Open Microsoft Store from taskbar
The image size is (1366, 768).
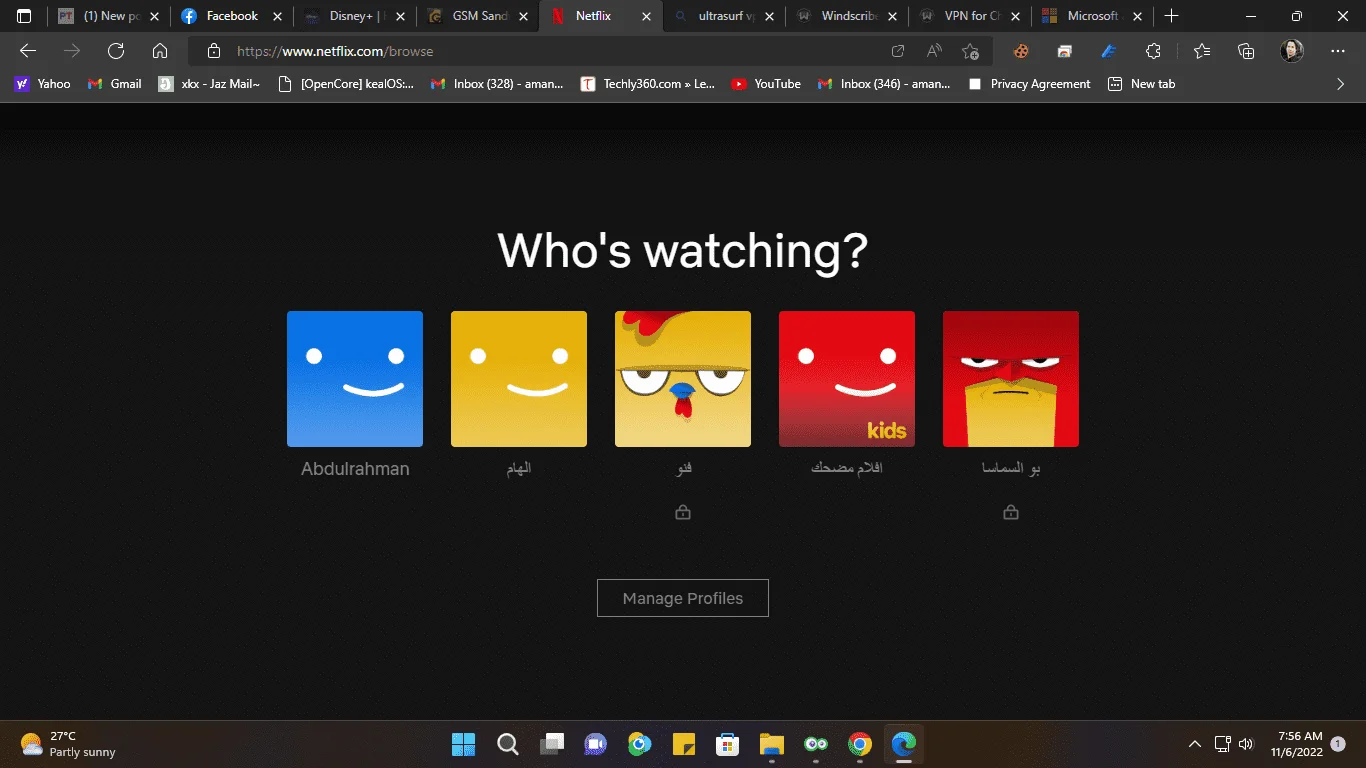[x=727, y=744]
